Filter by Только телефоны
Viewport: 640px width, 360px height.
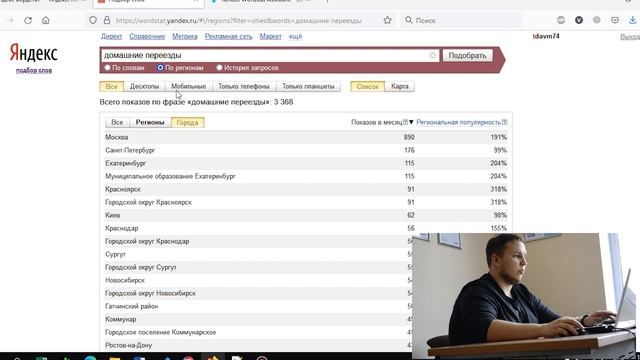[244, 86]
